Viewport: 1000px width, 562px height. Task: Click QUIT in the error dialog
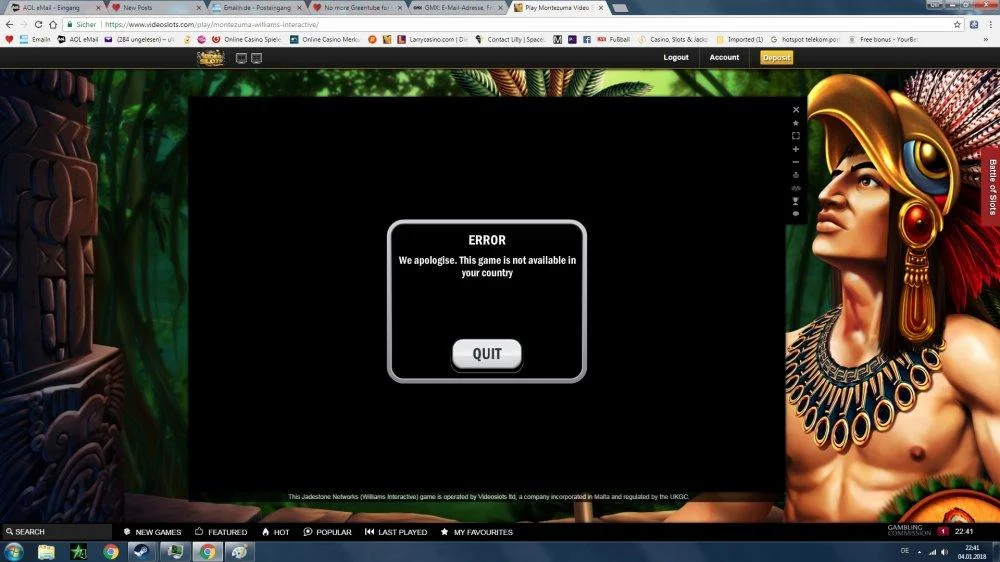coord(487,354)
